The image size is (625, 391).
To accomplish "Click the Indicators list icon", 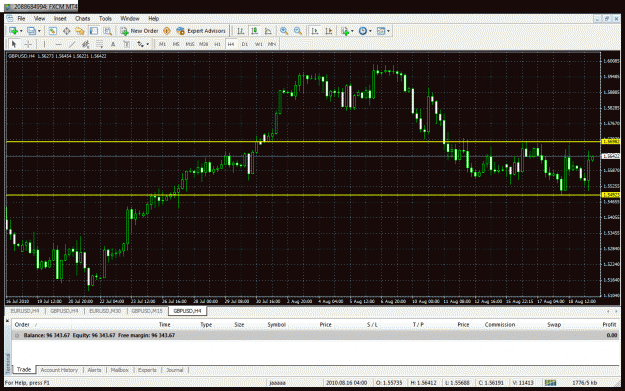I will [345, 31].
